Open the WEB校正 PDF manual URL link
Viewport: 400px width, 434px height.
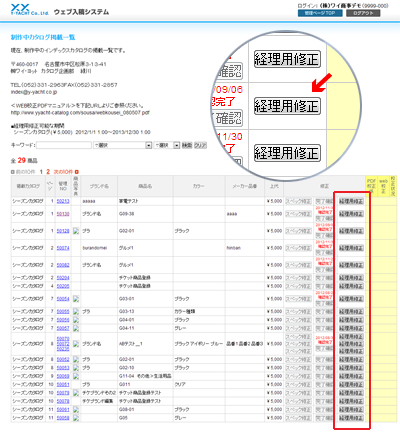[80, 113]
